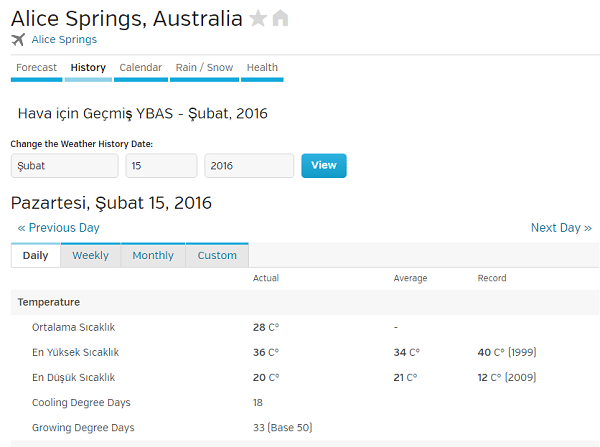Click the favorite star icon
This screenshot has height=447, width=600.
point(258,18)
